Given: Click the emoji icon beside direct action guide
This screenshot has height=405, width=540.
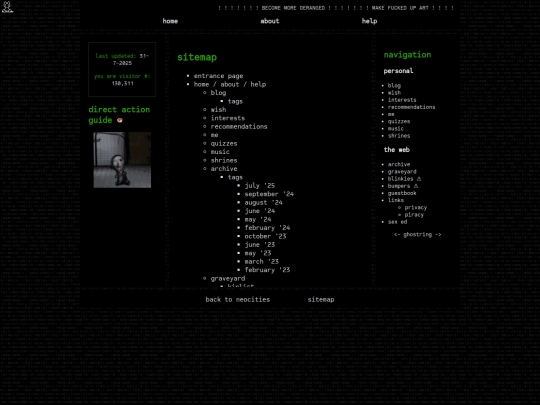Looking at the screenshot, I should pyautogui.click(x=120, y=120).
